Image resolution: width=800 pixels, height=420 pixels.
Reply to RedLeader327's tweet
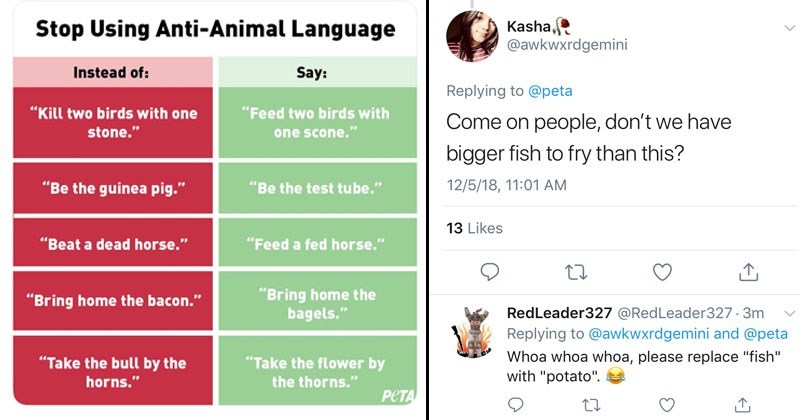[516, 405]
